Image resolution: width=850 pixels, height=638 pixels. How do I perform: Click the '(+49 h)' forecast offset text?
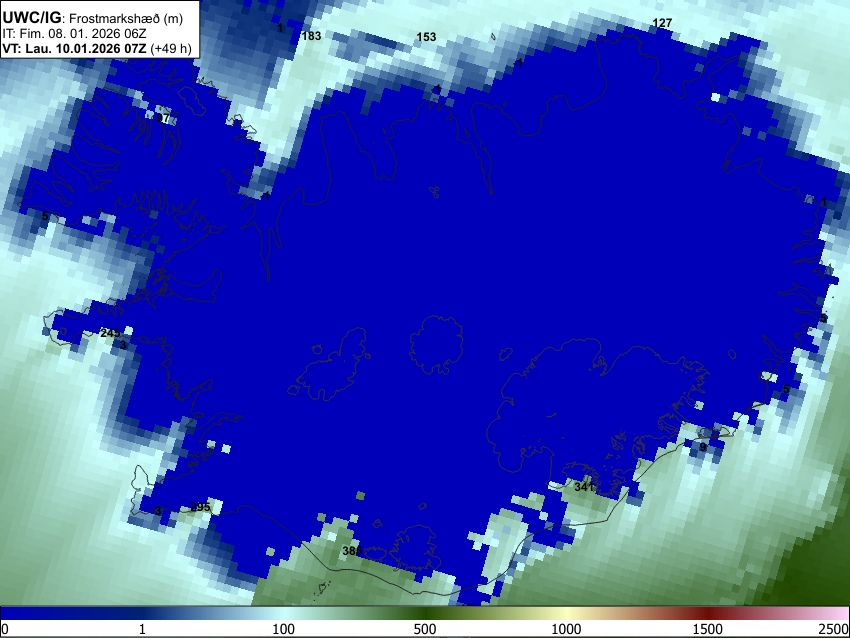pyautogui.click(x=170, y=49)
